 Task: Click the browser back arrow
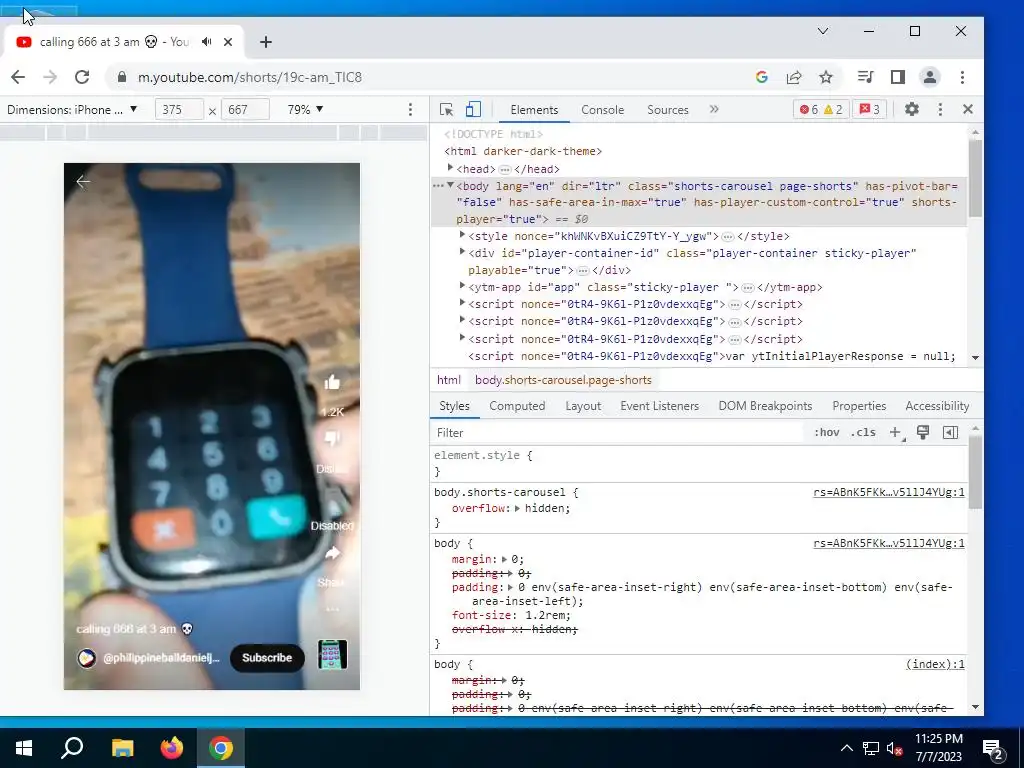[x=18, y=77]
